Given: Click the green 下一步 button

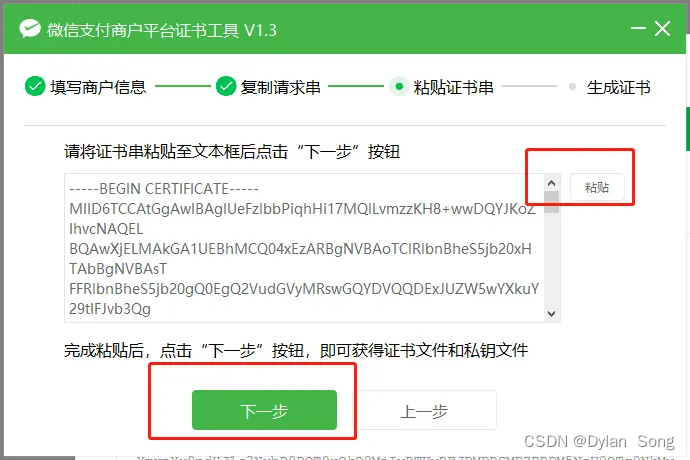Looking at the screenshot, I should tap(264, 410).
